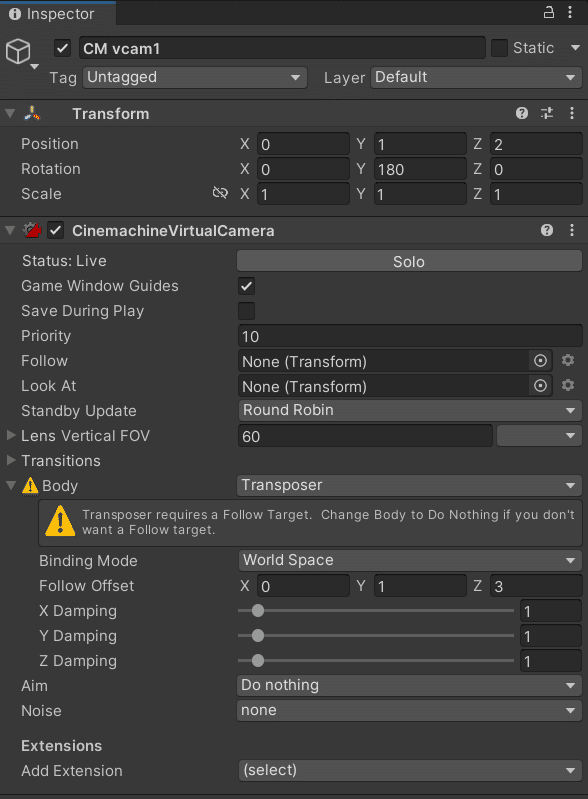
Task: Click the Priority field with value 10
Action: click(x=410, y=336)
